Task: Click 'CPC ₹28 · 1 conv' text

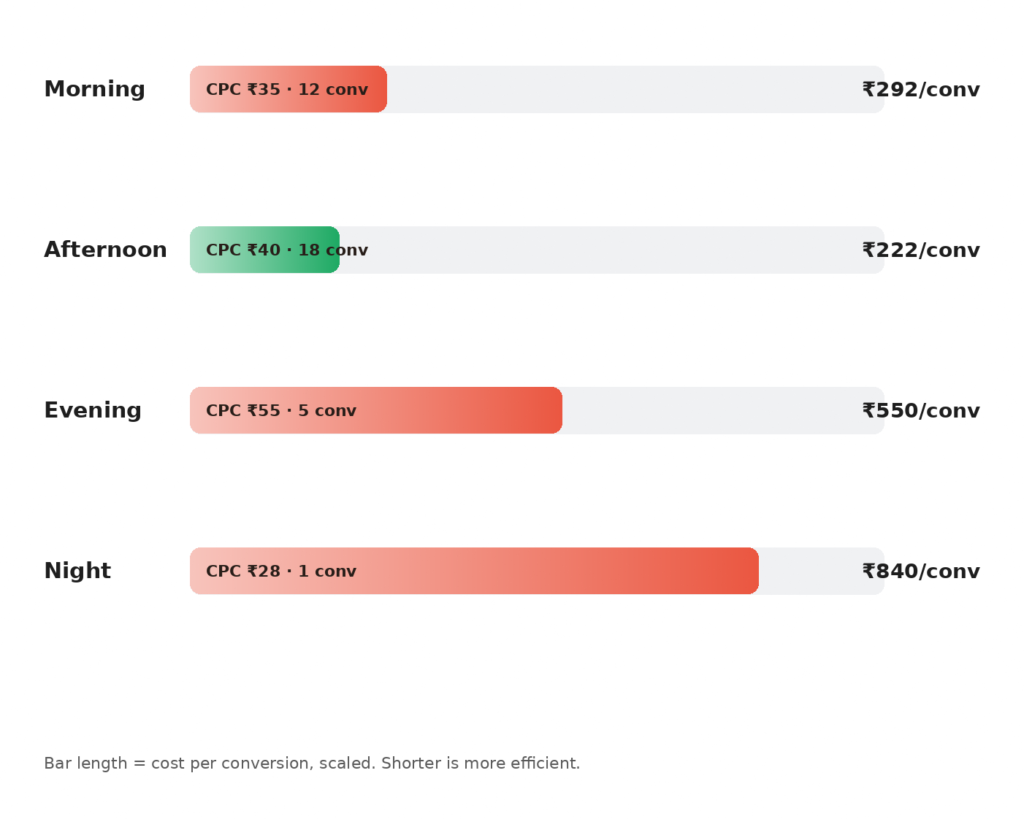Action: (281, 571)
